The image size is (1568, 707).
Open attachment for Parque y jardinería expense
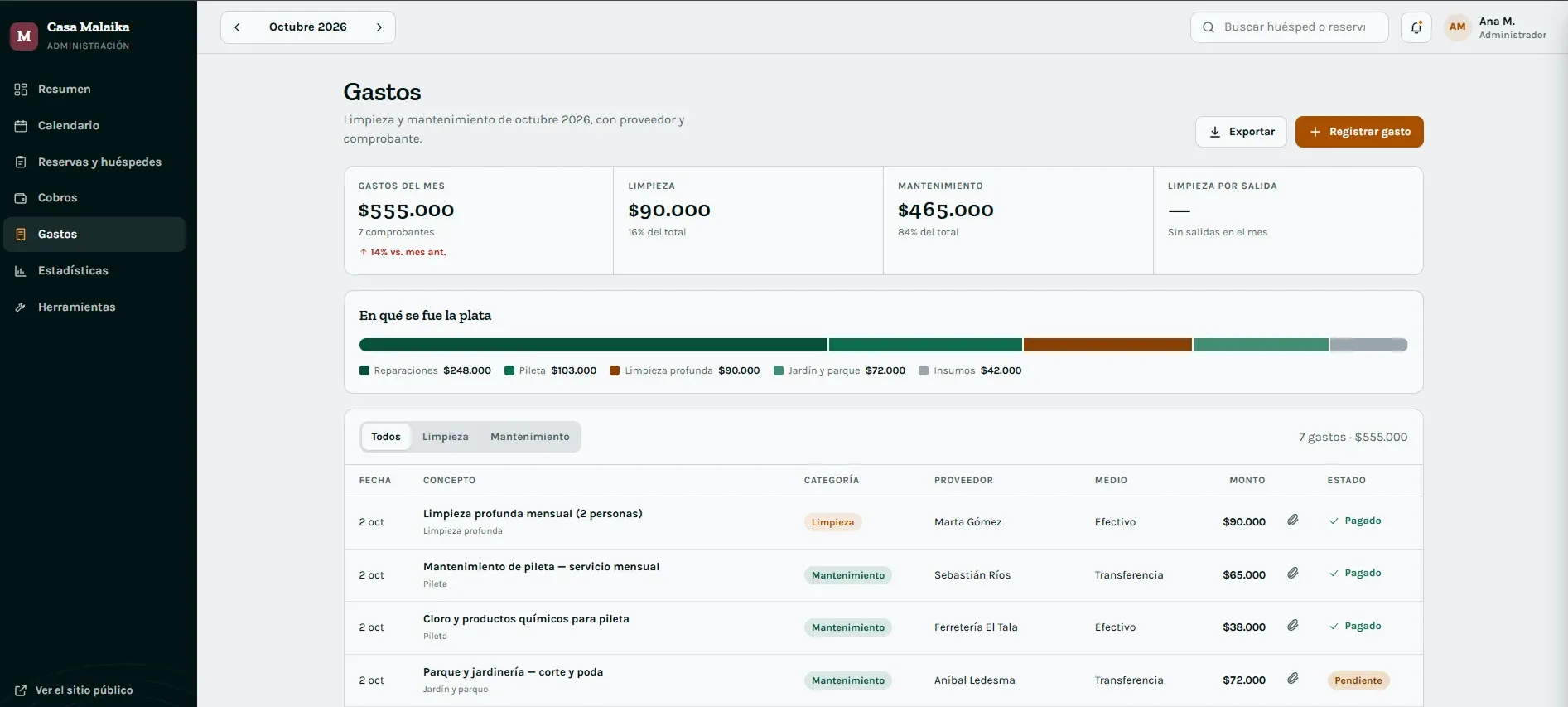click(1293, 679)
